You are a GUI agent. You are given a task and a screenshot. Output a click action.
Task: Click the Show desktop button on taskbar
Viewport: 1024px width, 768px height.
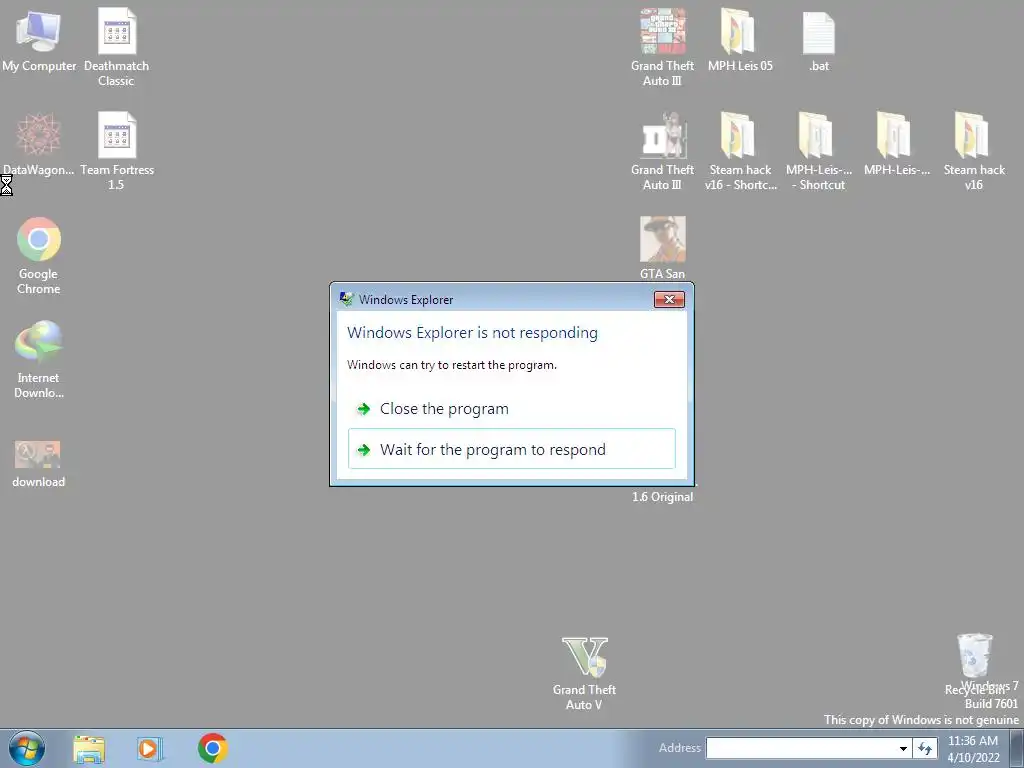[1017, 748]
